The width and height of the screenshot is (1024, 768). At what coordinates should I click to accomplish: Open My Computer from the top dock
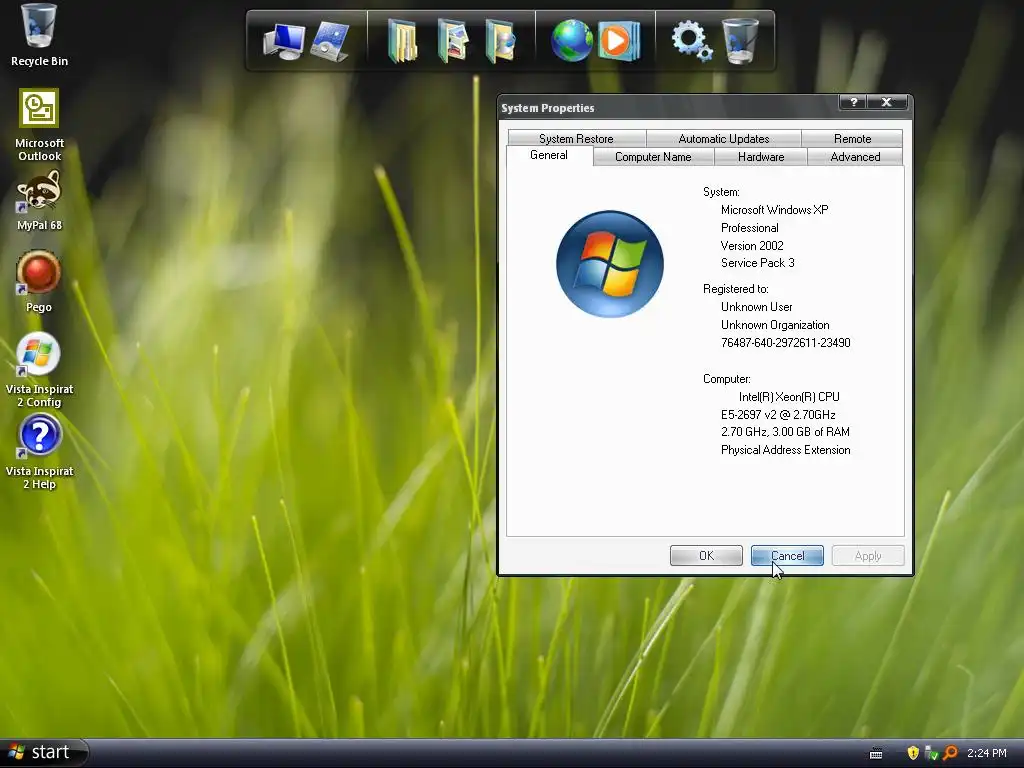click(284, 42)
